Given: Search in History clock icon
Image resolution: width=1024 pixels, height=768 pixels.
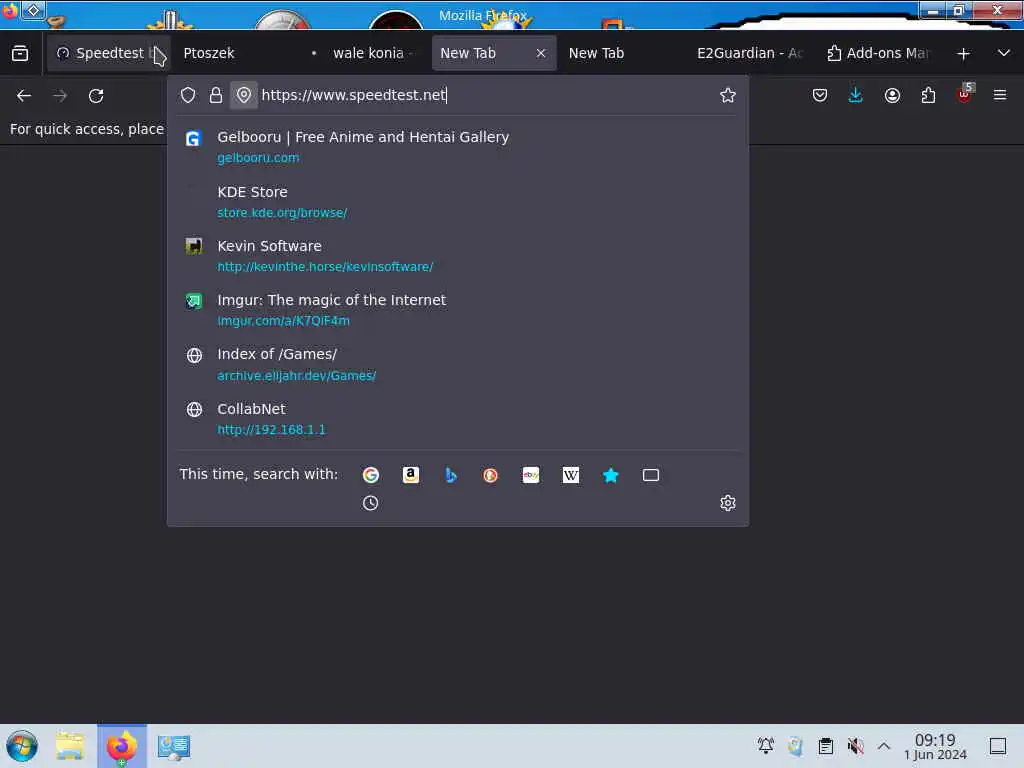Looking at the screenshot, I should 370,503.
